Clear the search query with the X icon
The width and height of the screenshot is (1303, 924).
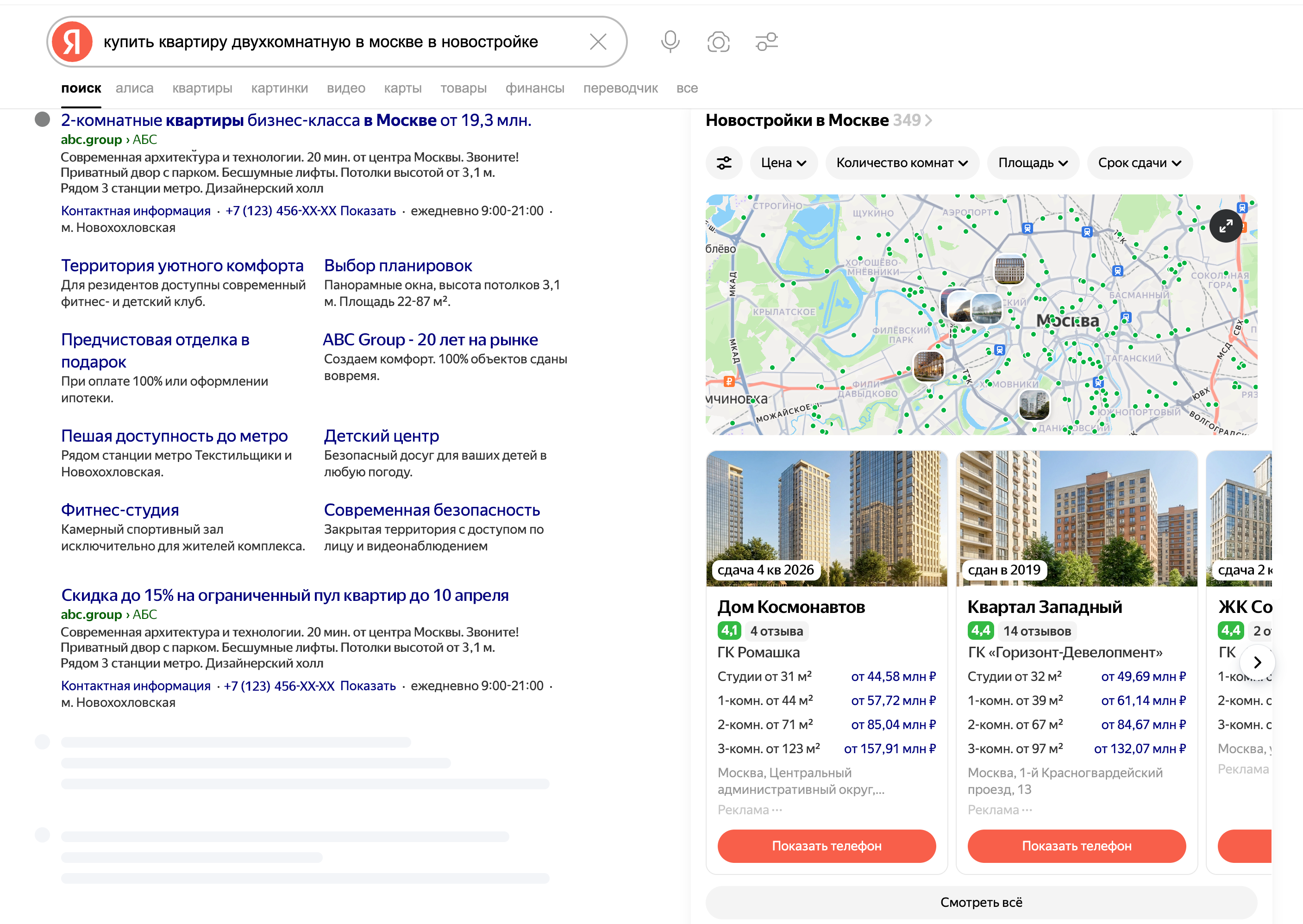tap(598, 42)
